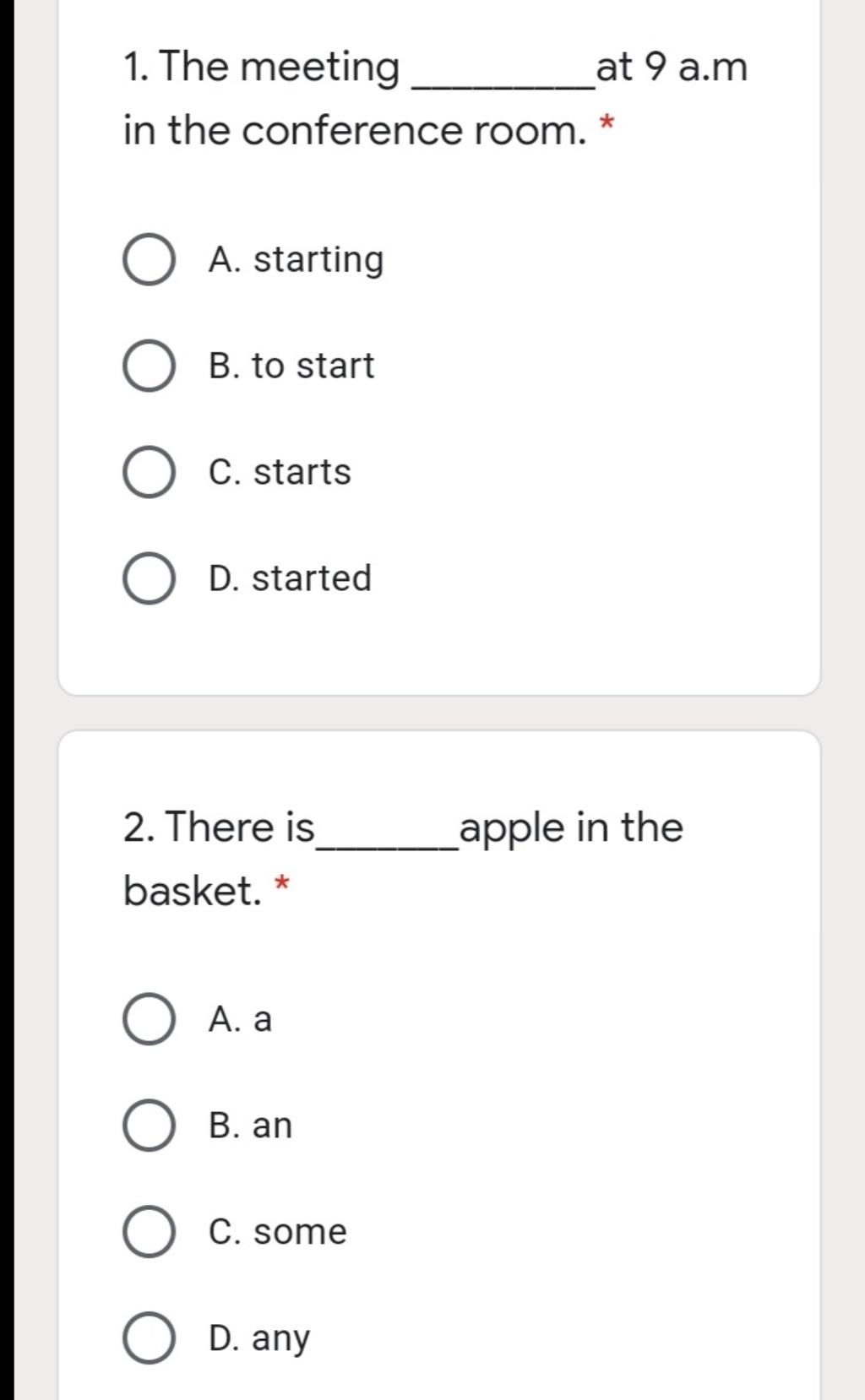Click the 'D. any' answer text
The image size is (865, 1400).
(259, 1340)
